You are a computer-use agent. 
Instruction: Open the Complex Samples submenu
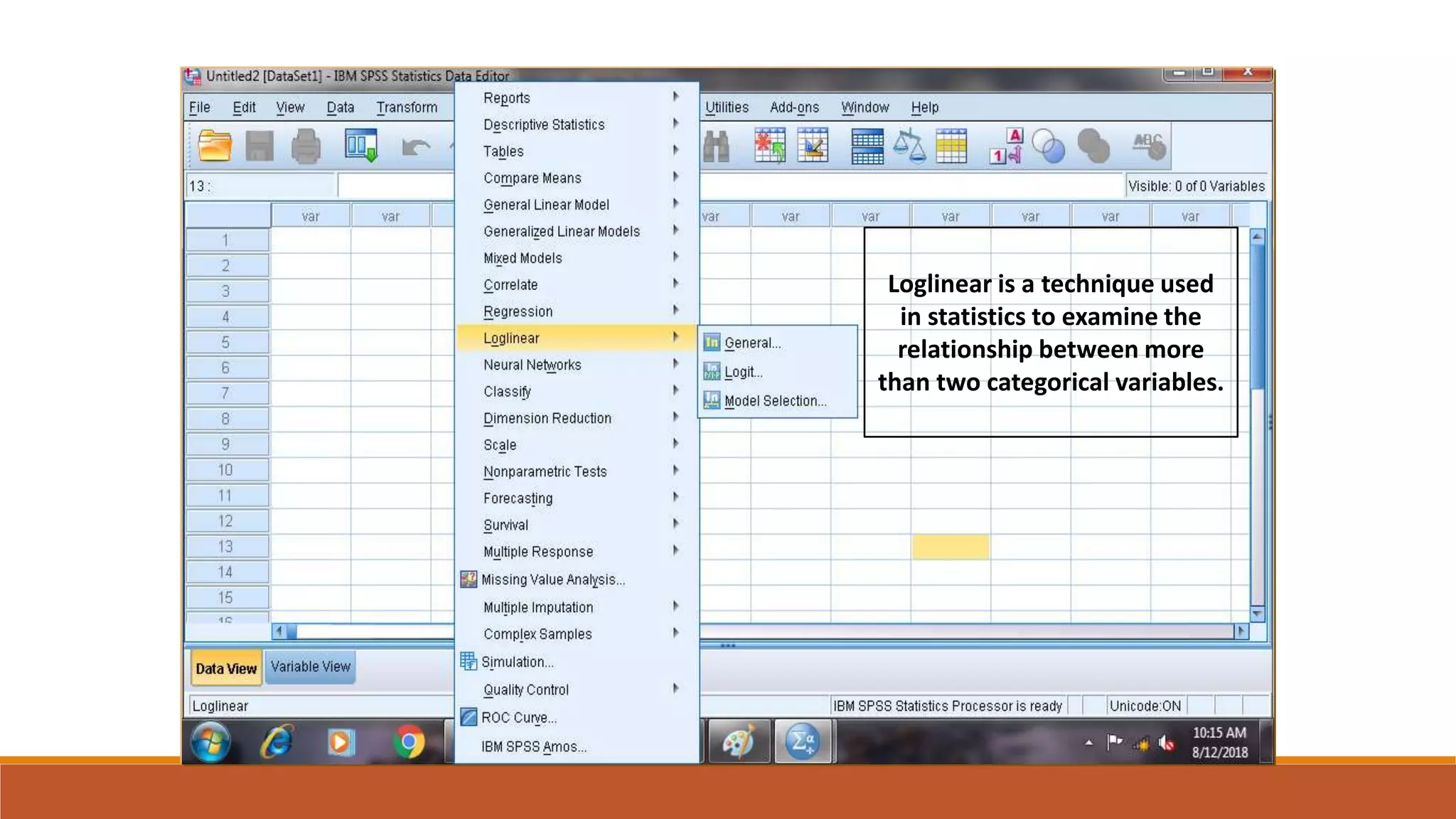(577, 634)
